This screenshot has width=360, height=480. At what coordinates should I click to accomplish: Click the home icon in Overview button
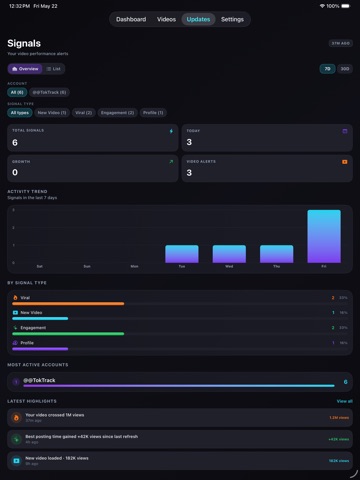tap(14, 69)
